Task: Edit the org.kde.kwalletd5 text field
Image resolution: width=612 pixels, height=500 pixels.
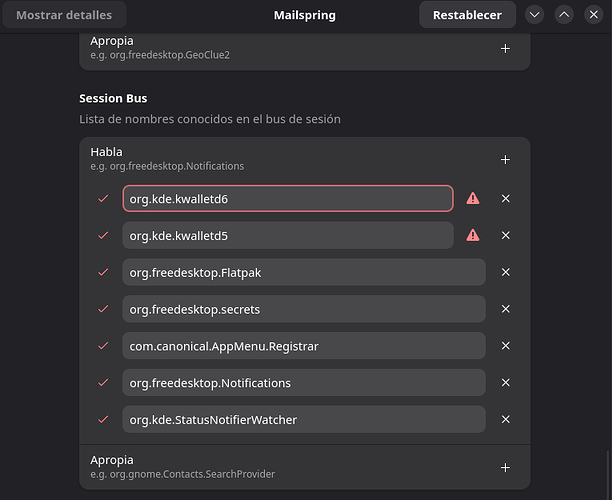Action: [287, 236]
